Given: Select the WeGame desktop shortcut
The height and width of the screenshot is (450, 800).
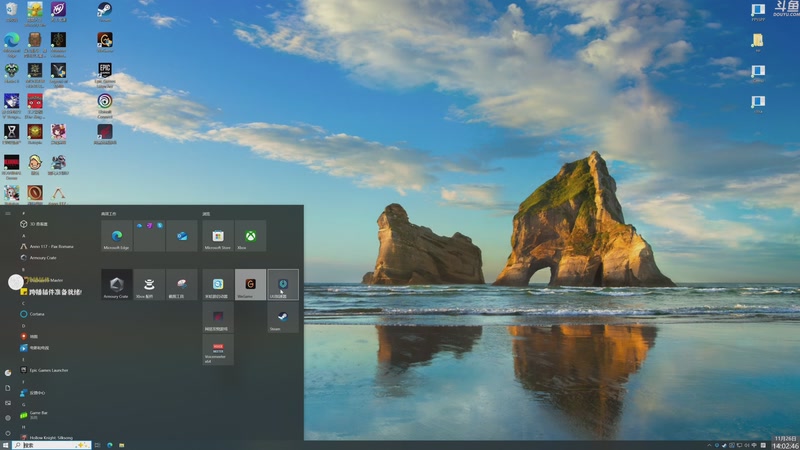Looking at the screenshot, I should point(105,43).
